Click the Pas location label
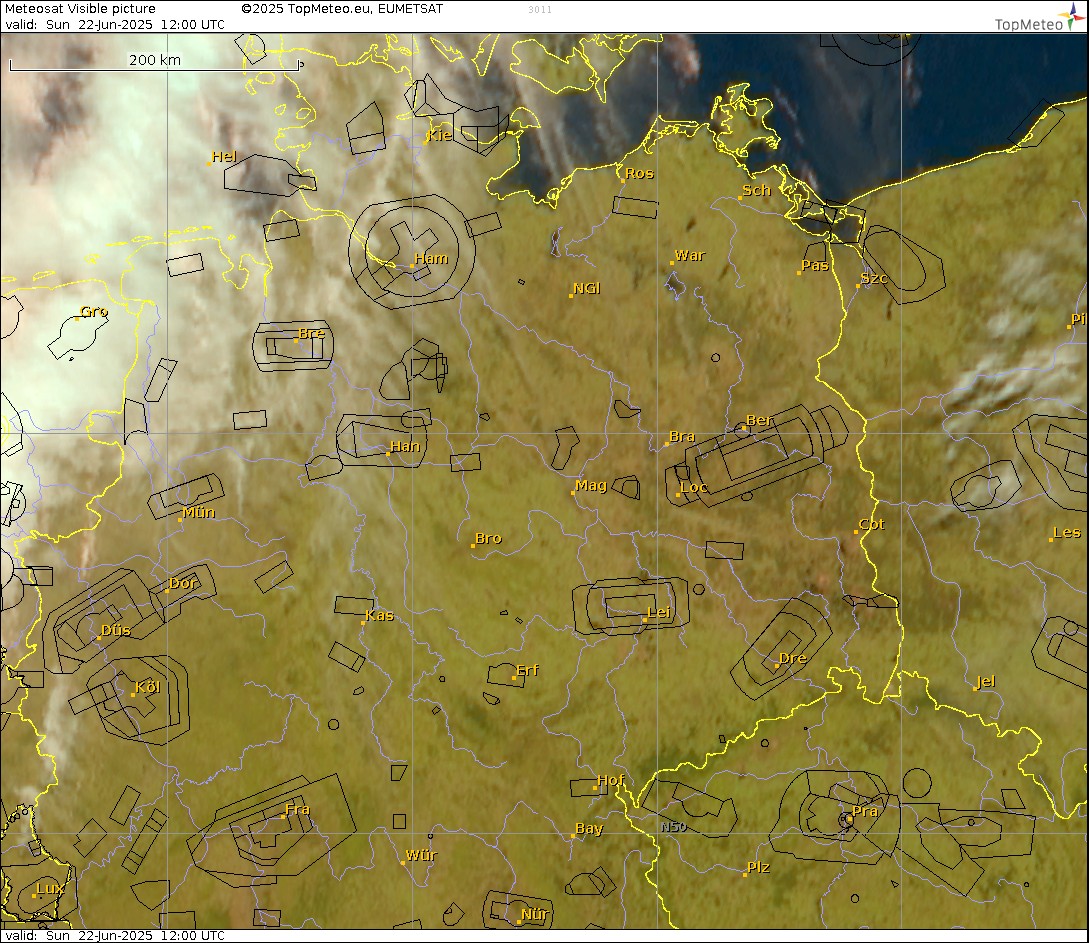Screen dimensions: 1089x943 815,265
